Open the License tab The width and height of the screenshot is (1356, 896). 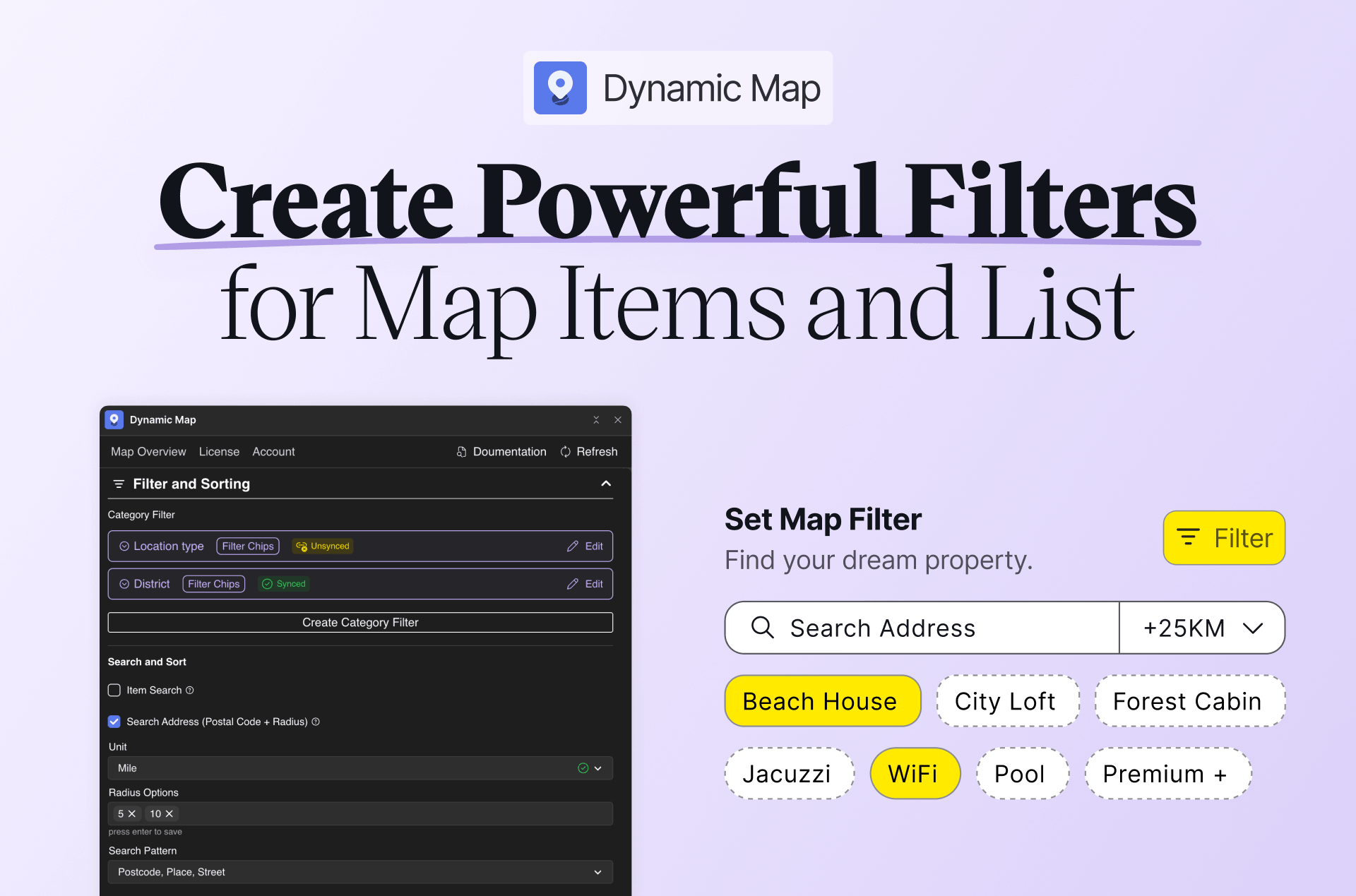219,452
